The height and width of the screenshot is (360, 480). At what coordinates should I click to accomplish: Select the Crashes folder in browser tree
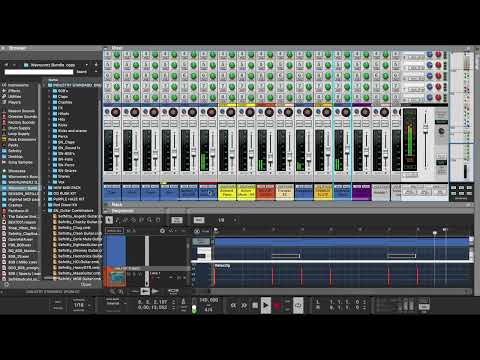tap(64, 102)
